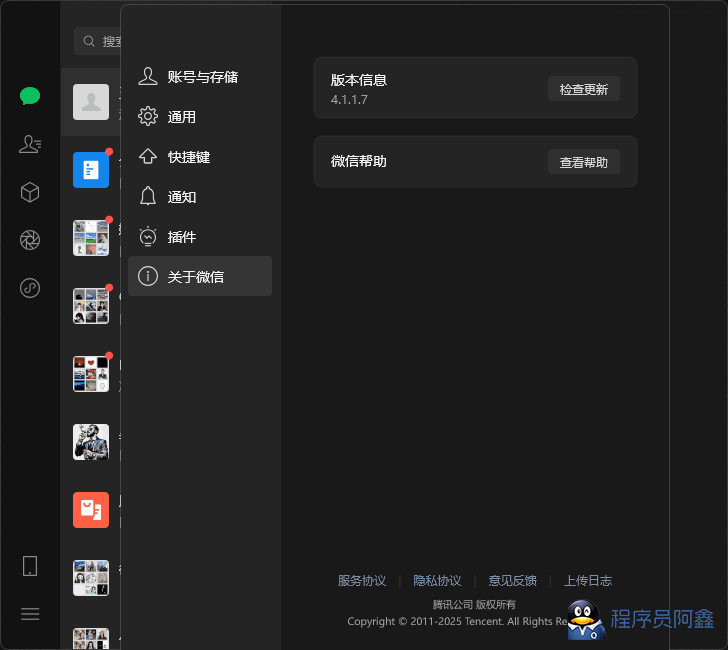Click the version number 4.1.1.7

[349, 100]
